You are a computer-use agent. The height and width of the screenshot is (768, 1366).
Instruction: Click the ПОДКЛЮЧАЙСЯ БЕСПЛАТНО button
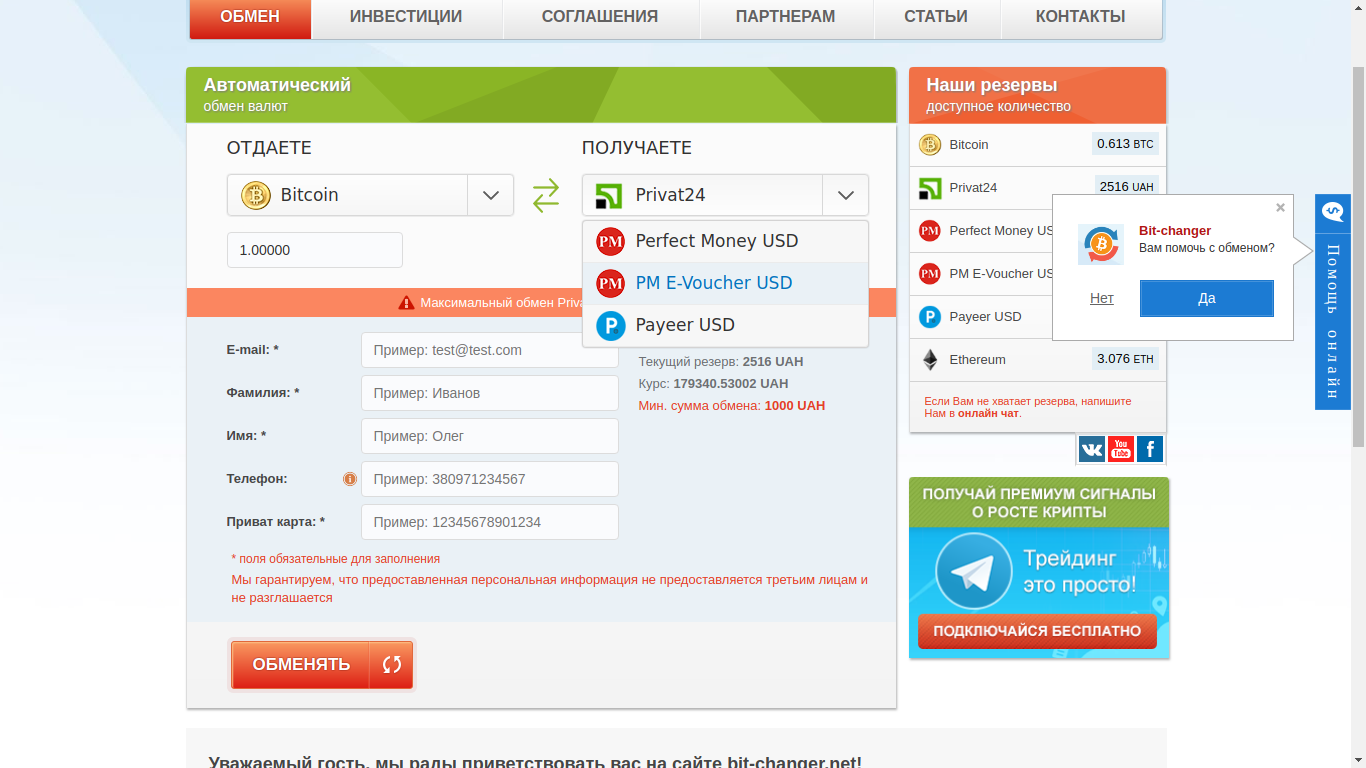pos(1037,631)
